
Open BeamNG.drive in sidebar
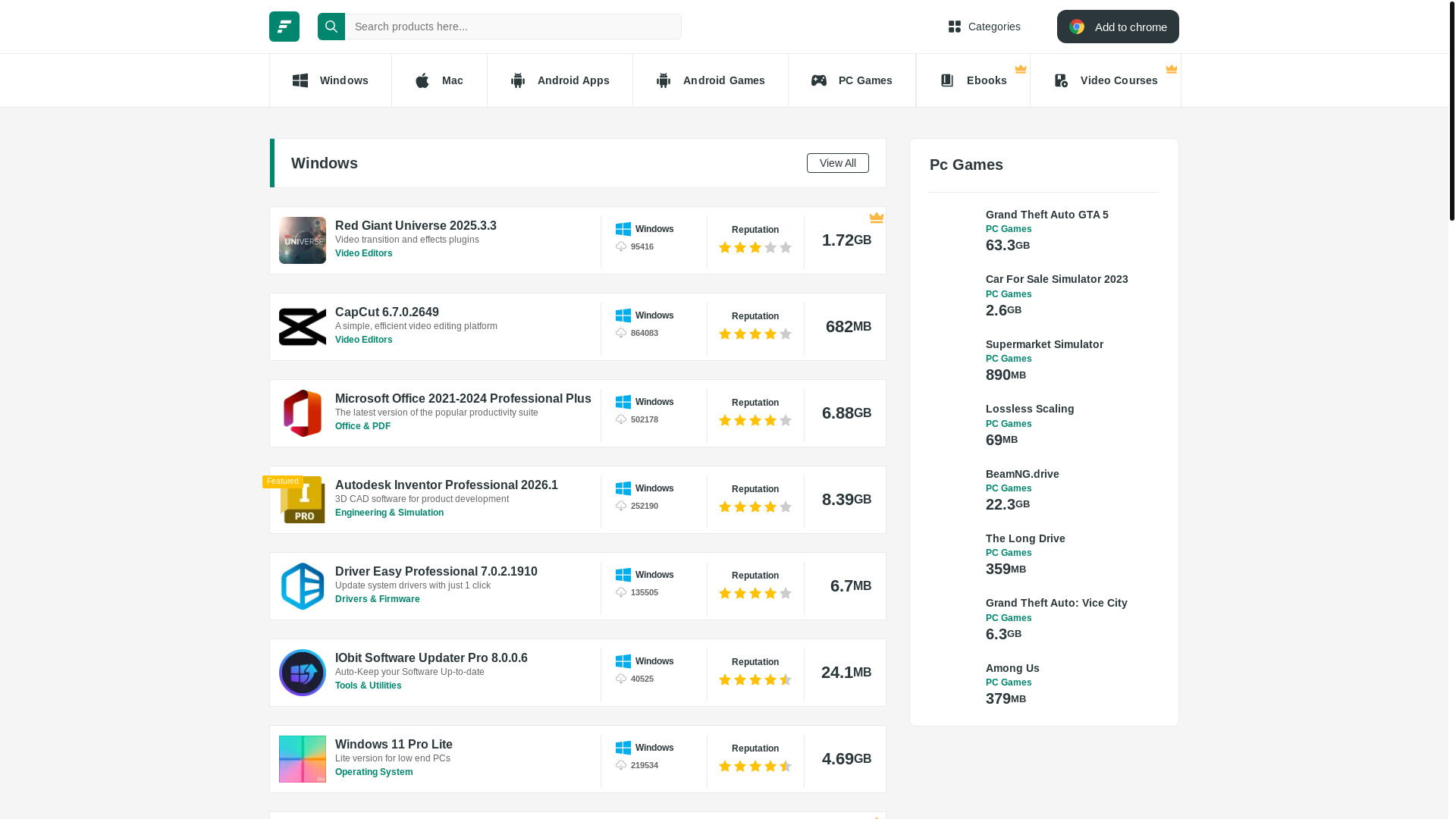(1022, 474)
